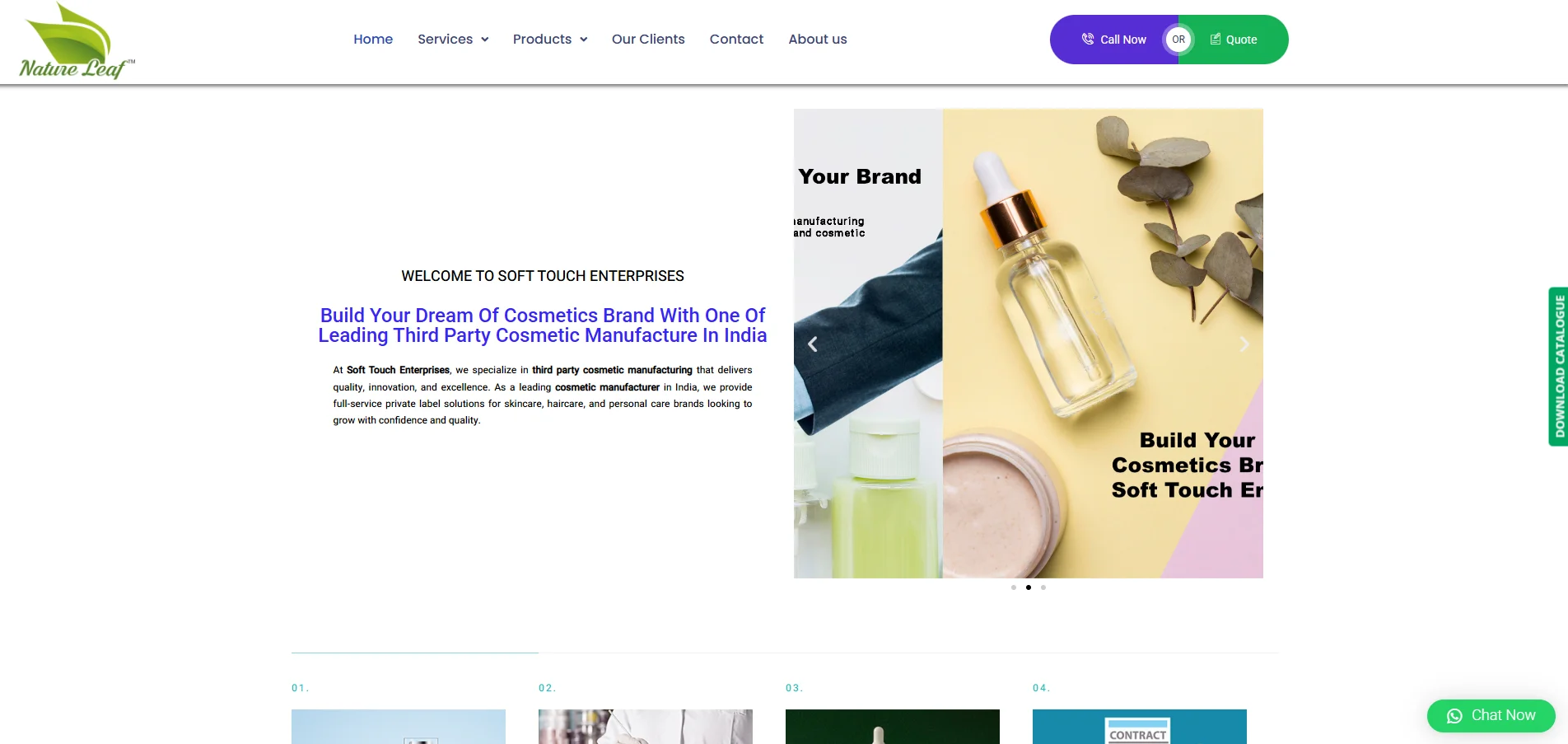Expand the Products dropdown menu

pos(549,39)
